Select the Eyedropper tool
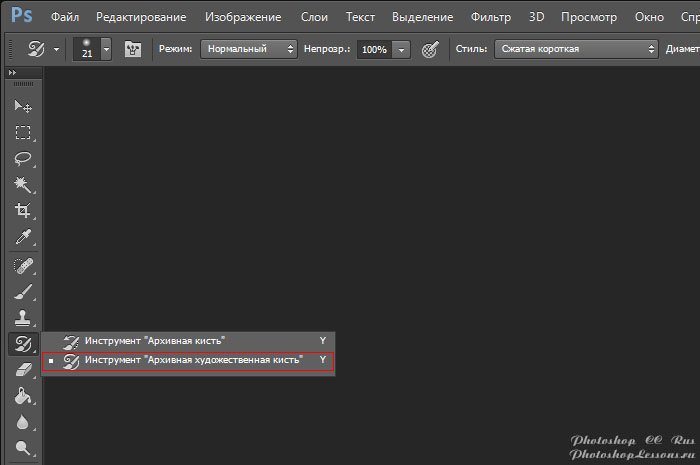 coord(22,237)
